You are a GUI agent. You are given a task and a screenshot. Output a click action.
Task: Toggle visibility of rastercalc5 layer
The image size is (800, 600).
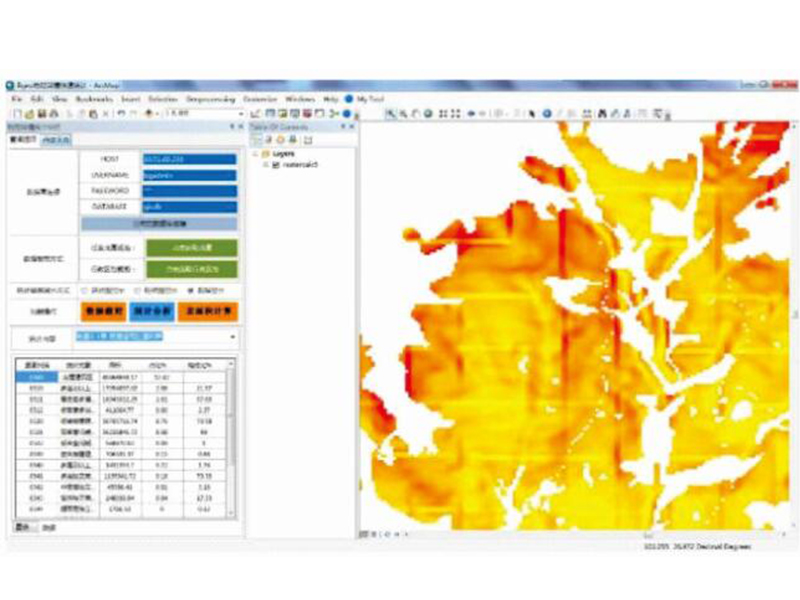(x=276, y=165)
